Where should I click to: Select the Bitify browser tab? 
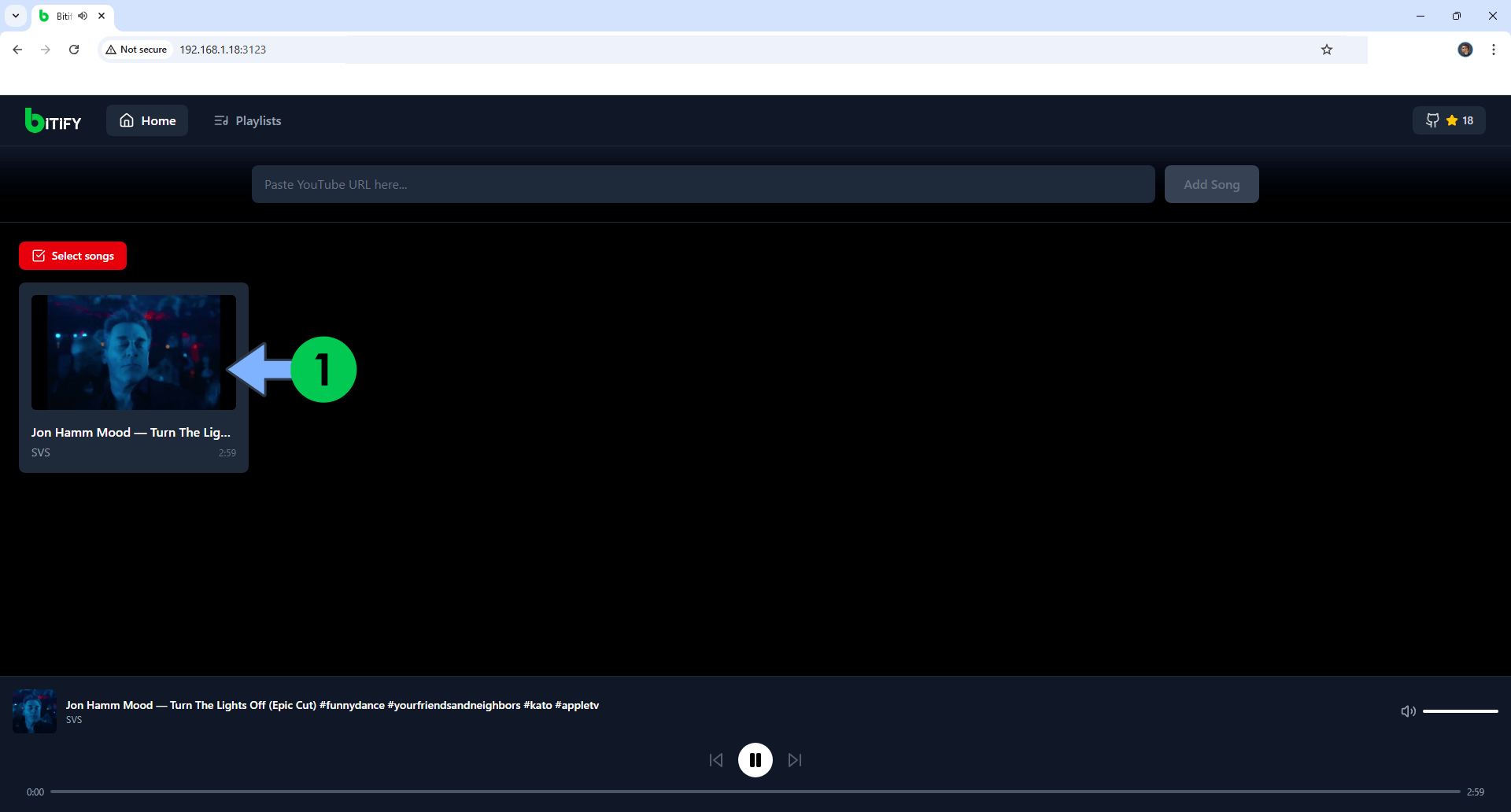click(x=61, y=15)
